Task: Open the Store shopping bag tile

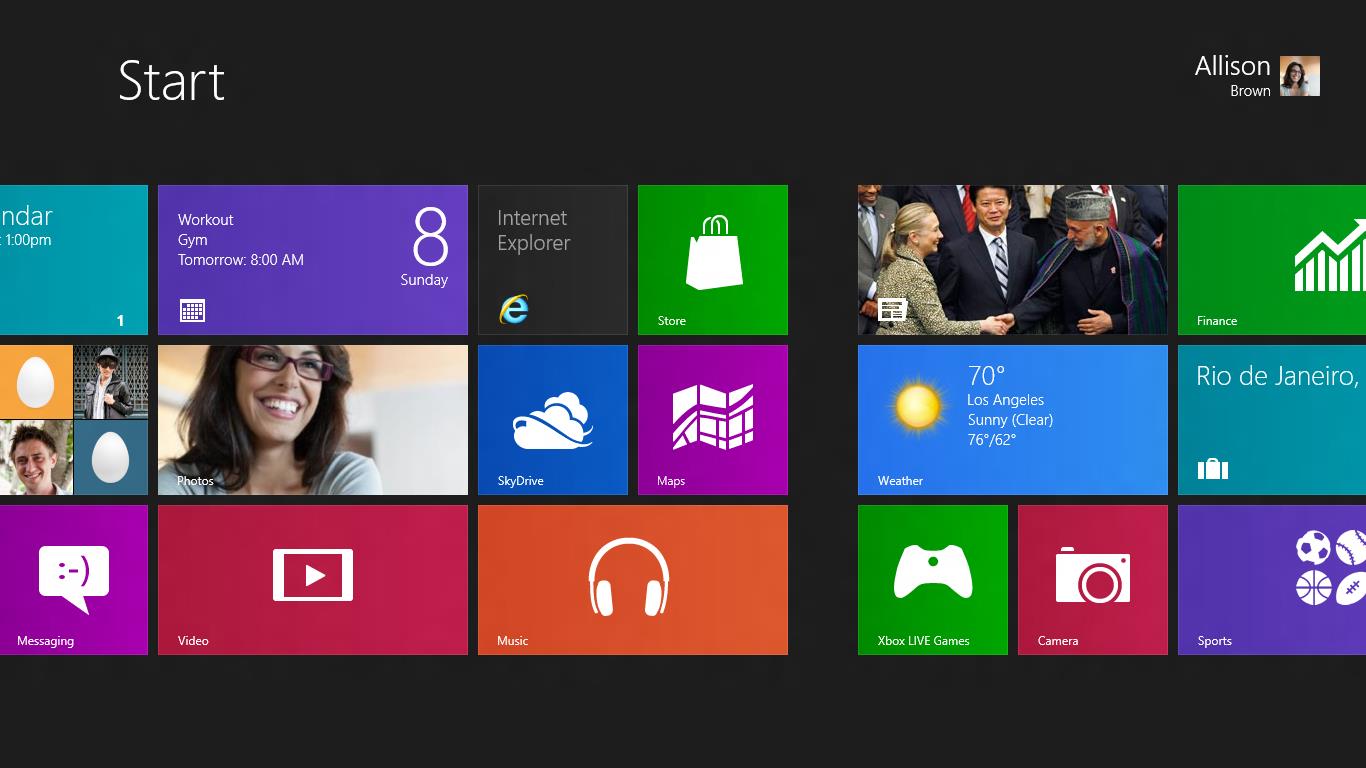Action: 713,260
